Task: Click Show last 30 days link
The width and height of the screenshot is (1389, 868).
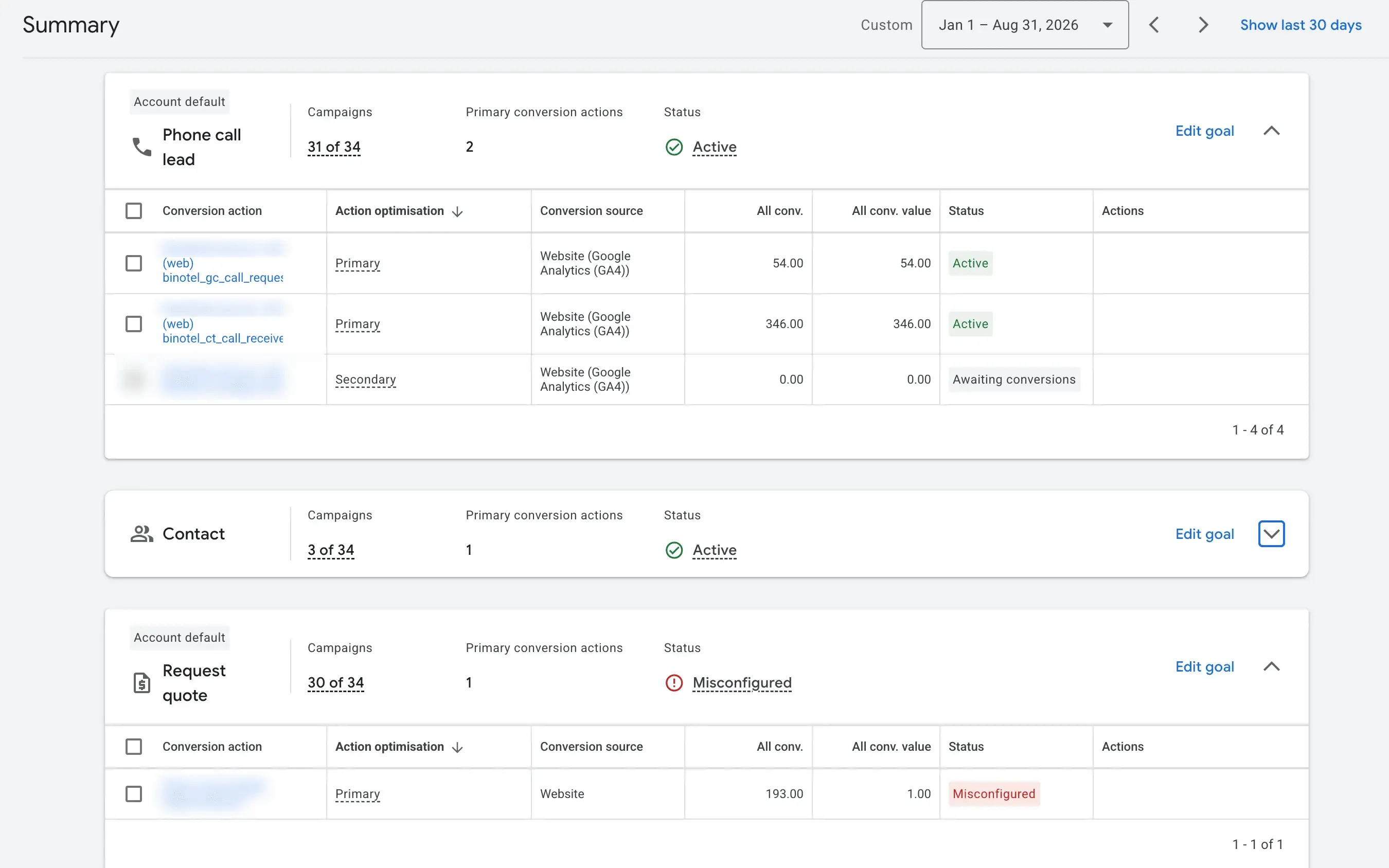Action: pyautogui.click(x=1301, y=25)
